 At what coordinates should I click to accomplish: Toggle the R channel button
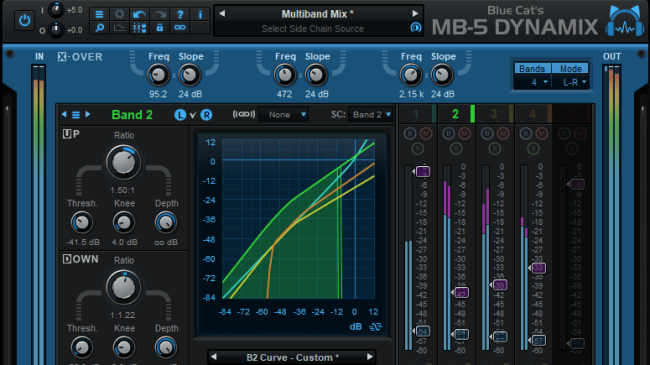pyautogui.click(x=206, y=115)
